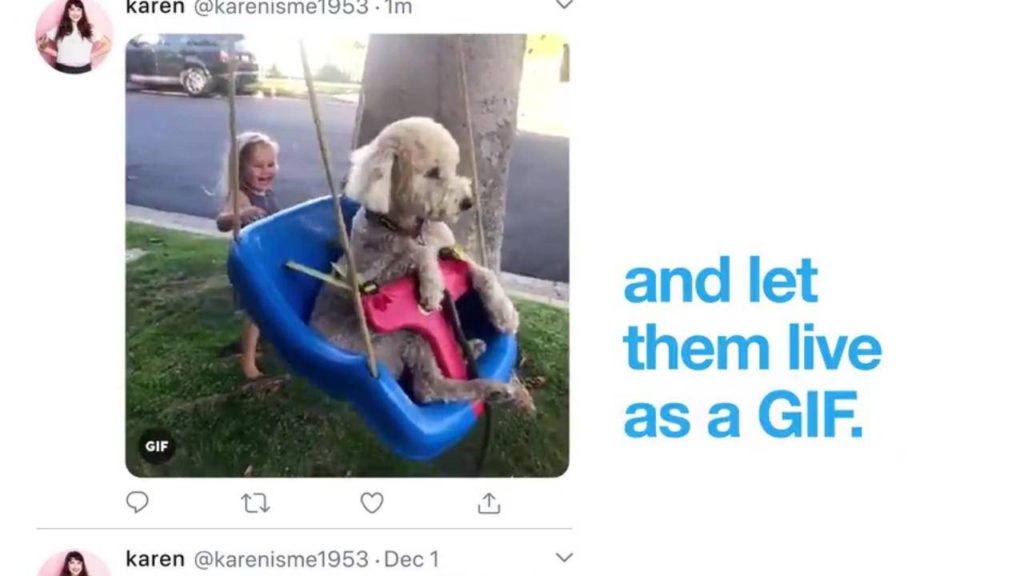The width and height of the screenshot is (1024, 576).
Task: Tap the GIF badge on the media
Action: point(157,446)
